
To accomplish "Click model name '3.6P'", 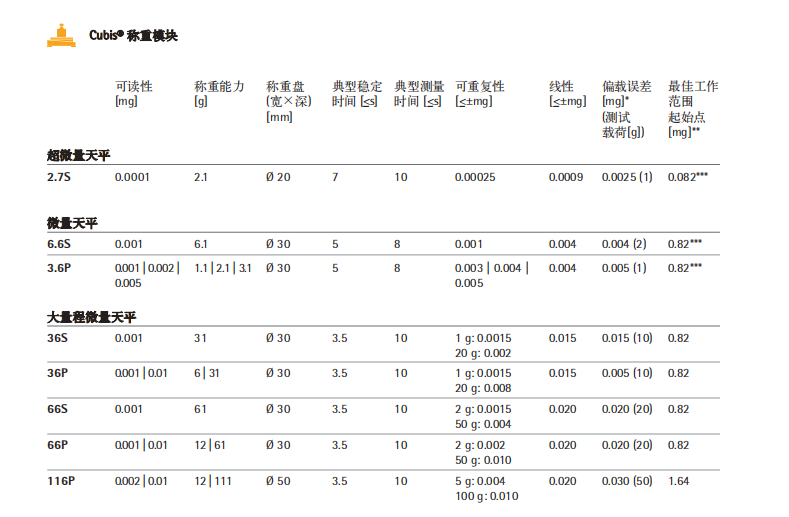I will 59,268.
